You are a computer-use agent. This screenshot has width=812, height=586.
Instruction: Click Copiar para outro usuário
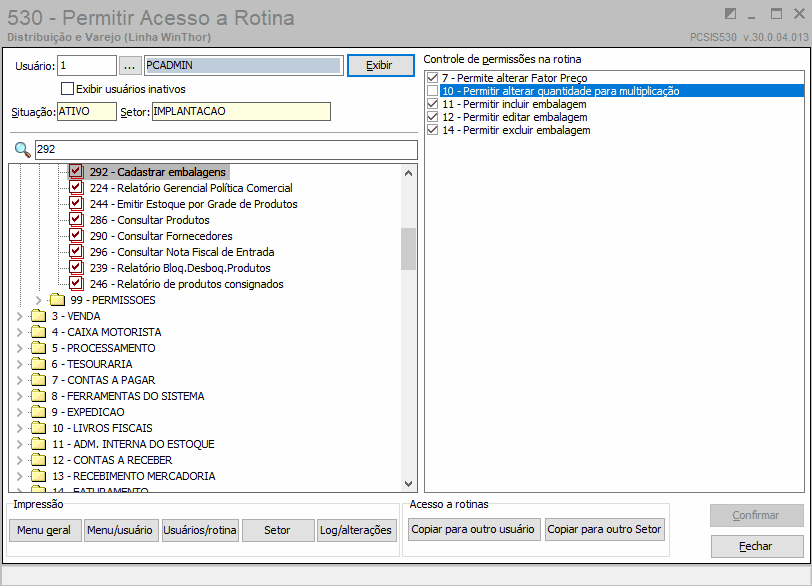point(474,530)
